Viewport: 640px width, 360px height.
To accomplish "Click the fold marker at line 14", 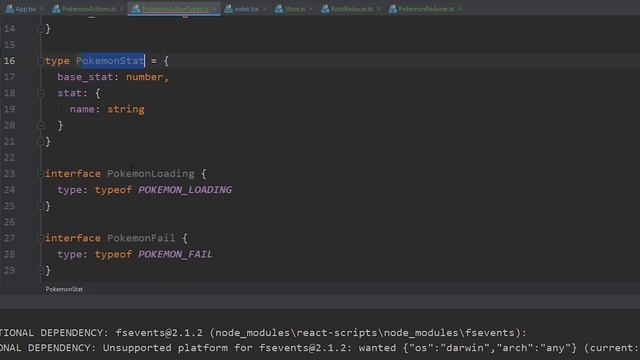I will tap(40, 29).
